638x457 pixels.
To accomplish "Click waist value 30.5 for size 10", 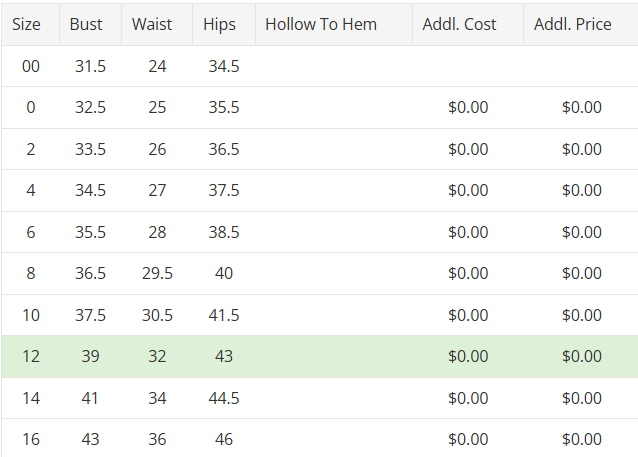I will pos(157,315).
